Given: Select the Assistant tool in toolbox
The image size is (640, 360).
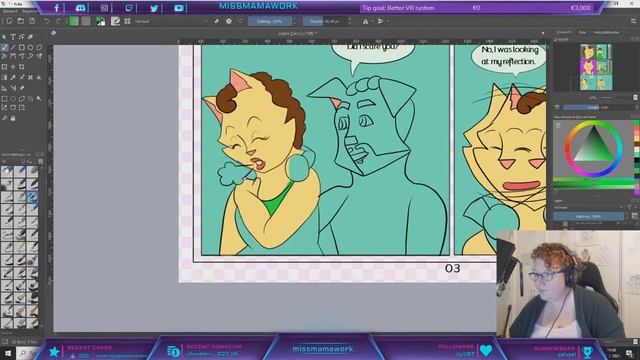Looking at the screenshot, I should (4, 87).
